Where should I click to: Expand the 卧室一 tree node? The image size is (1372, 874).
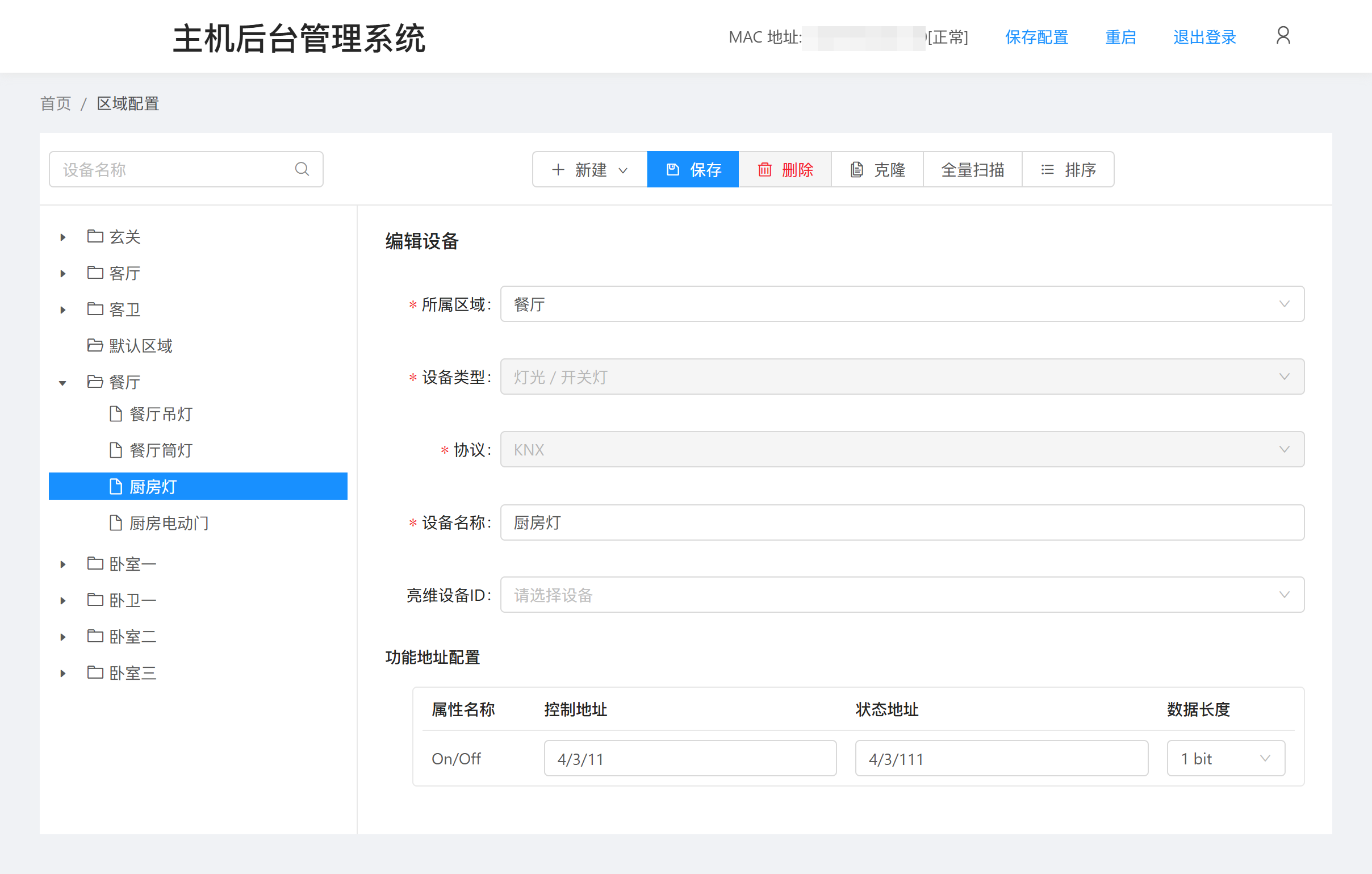[62, 564]
